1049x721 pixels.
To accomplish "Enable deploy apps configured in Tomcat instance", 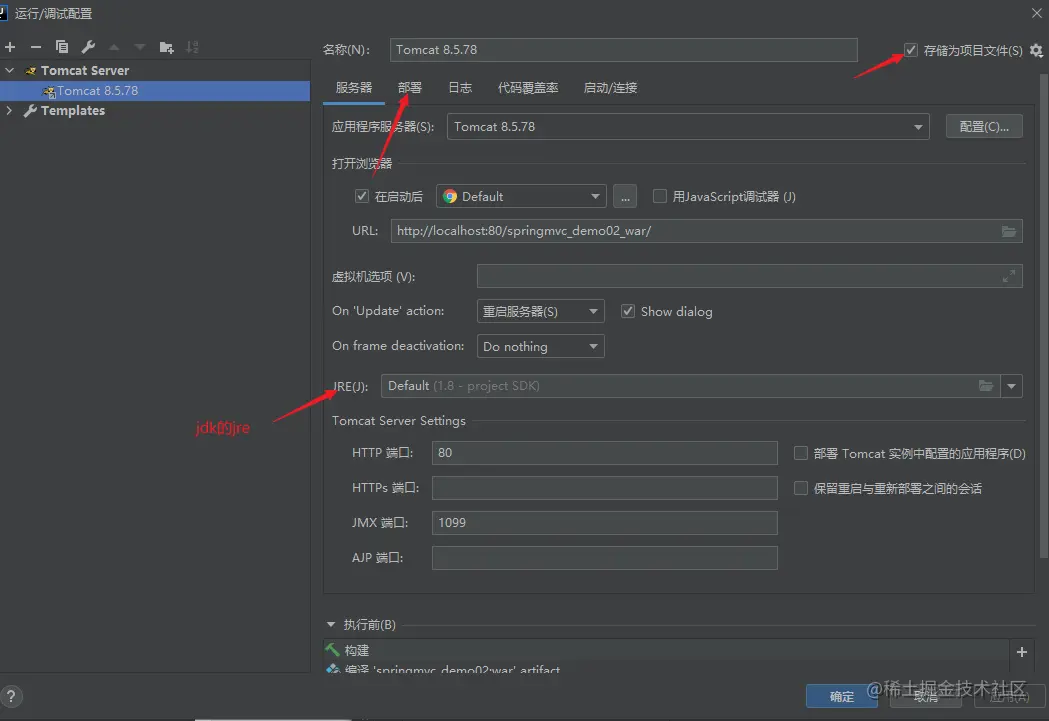I will [801, 453].
